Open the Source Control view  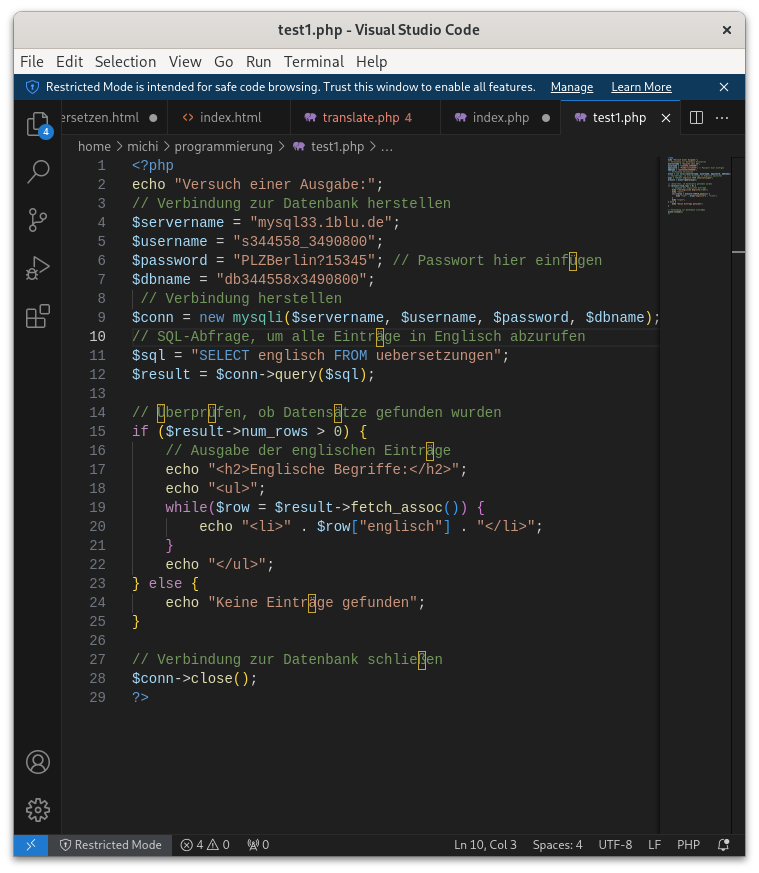coord(38,220)
